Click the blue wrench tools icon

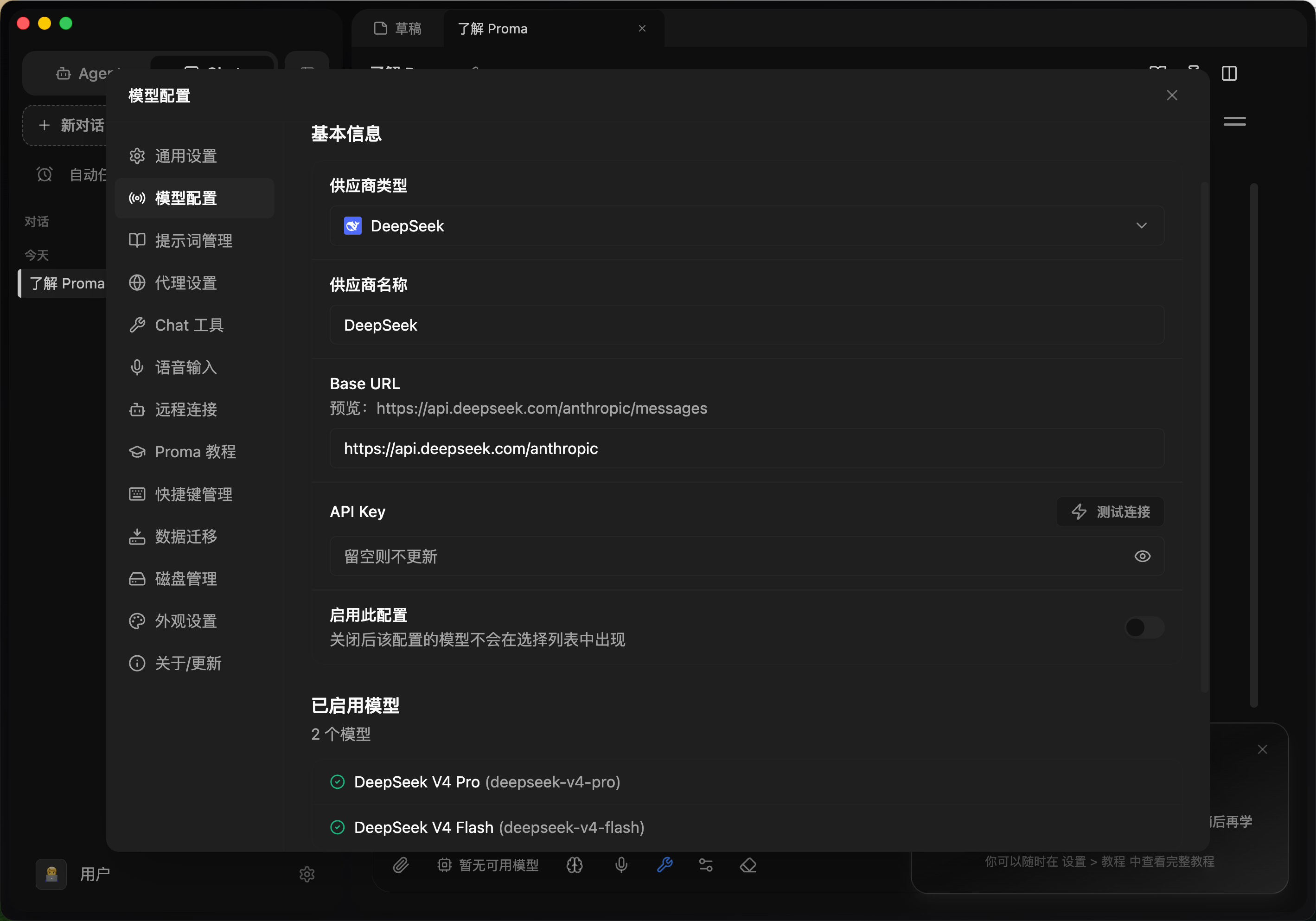click(x=664, y=865)
